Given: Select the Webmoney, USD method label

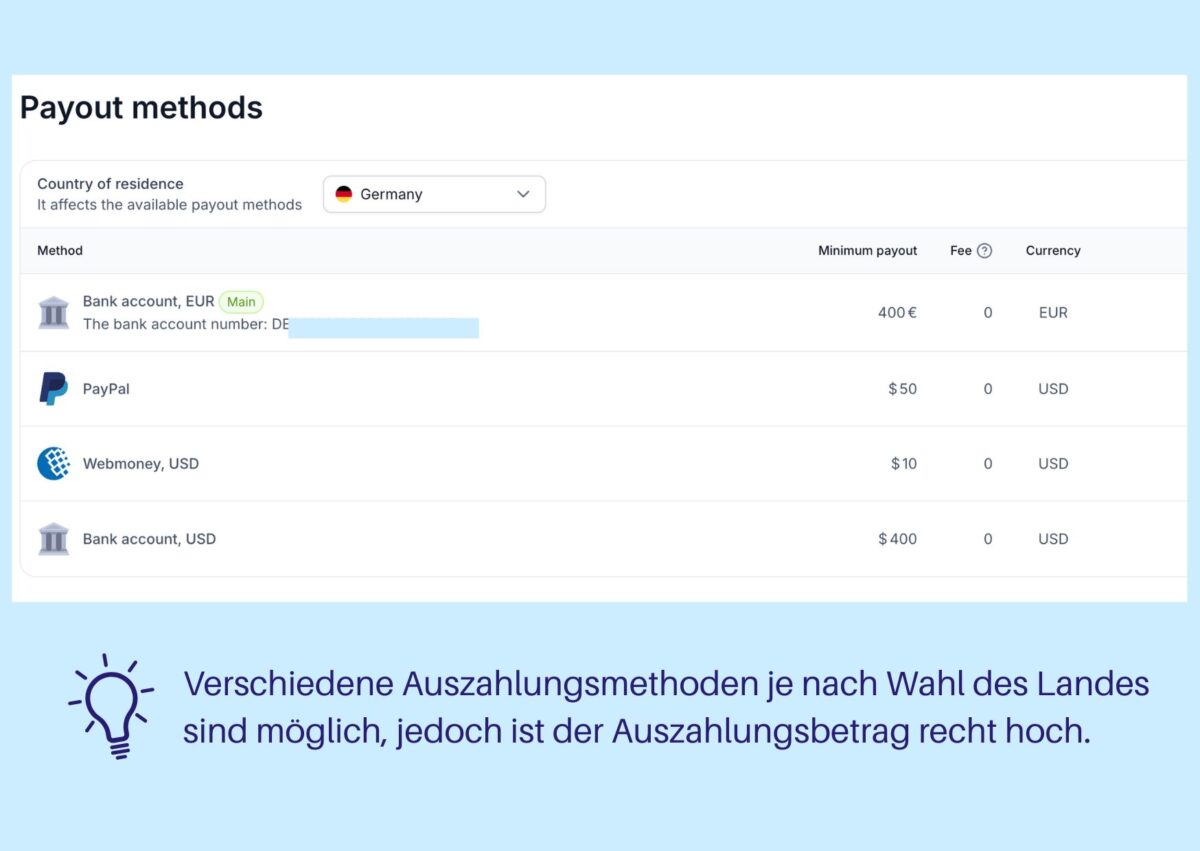Looking at the screenshot, I should click(x=141, y=464).
